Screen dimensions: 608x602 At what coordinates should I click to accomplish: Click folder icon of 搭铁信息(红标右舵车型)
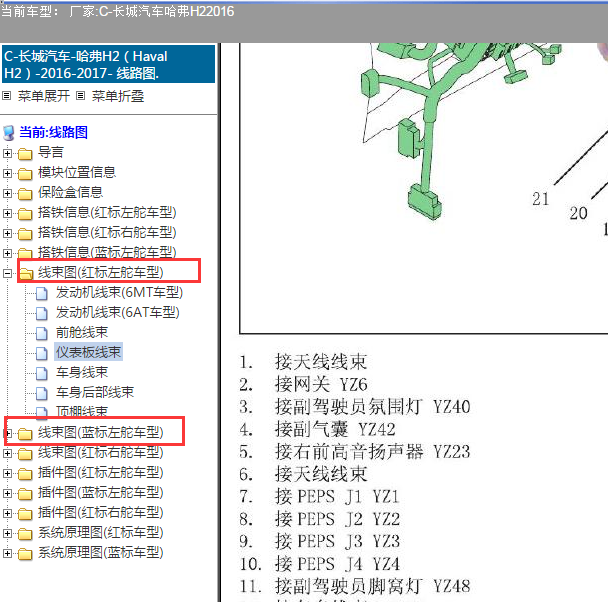point(25,233)
